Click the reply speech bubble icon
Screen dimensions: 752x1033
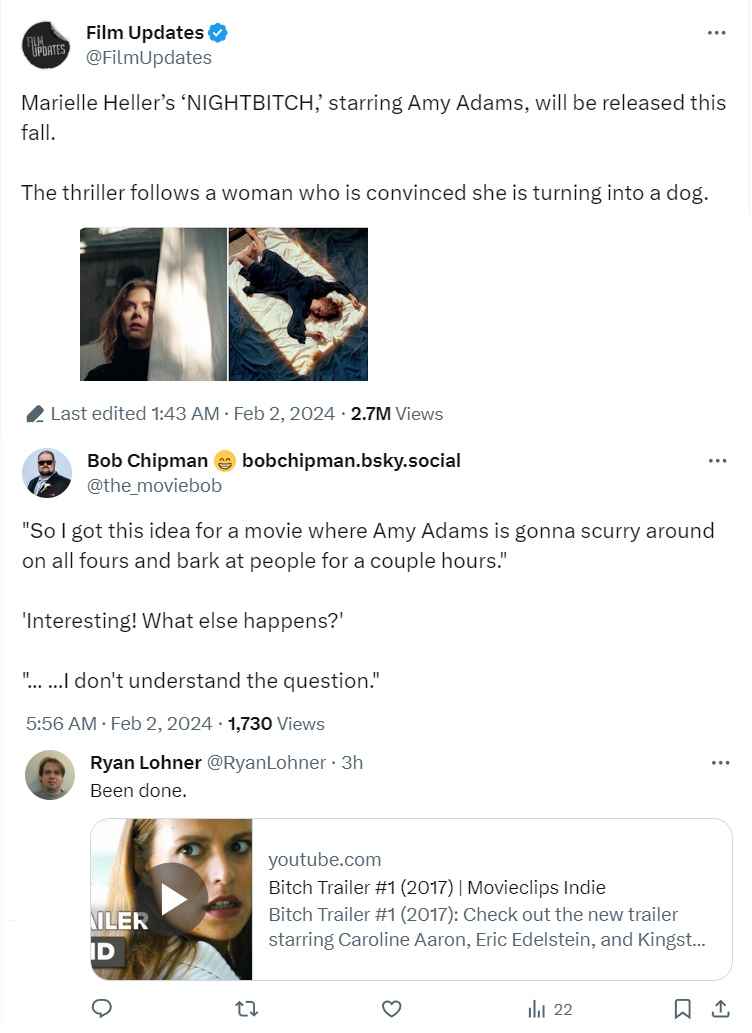[x=101, y=1008]
